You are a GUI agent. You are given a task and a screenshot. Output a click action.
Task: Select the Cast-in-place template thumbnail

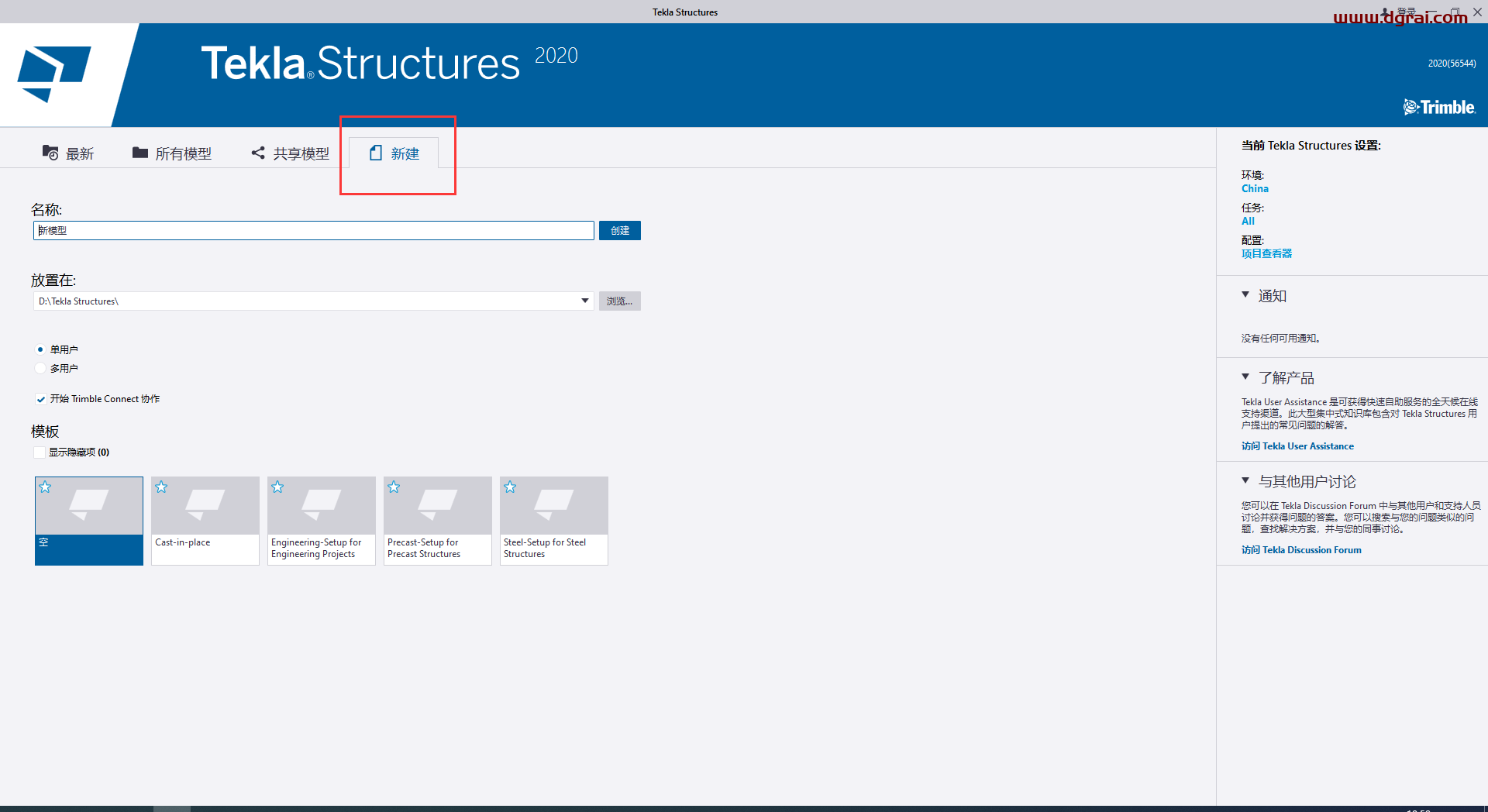205,521
